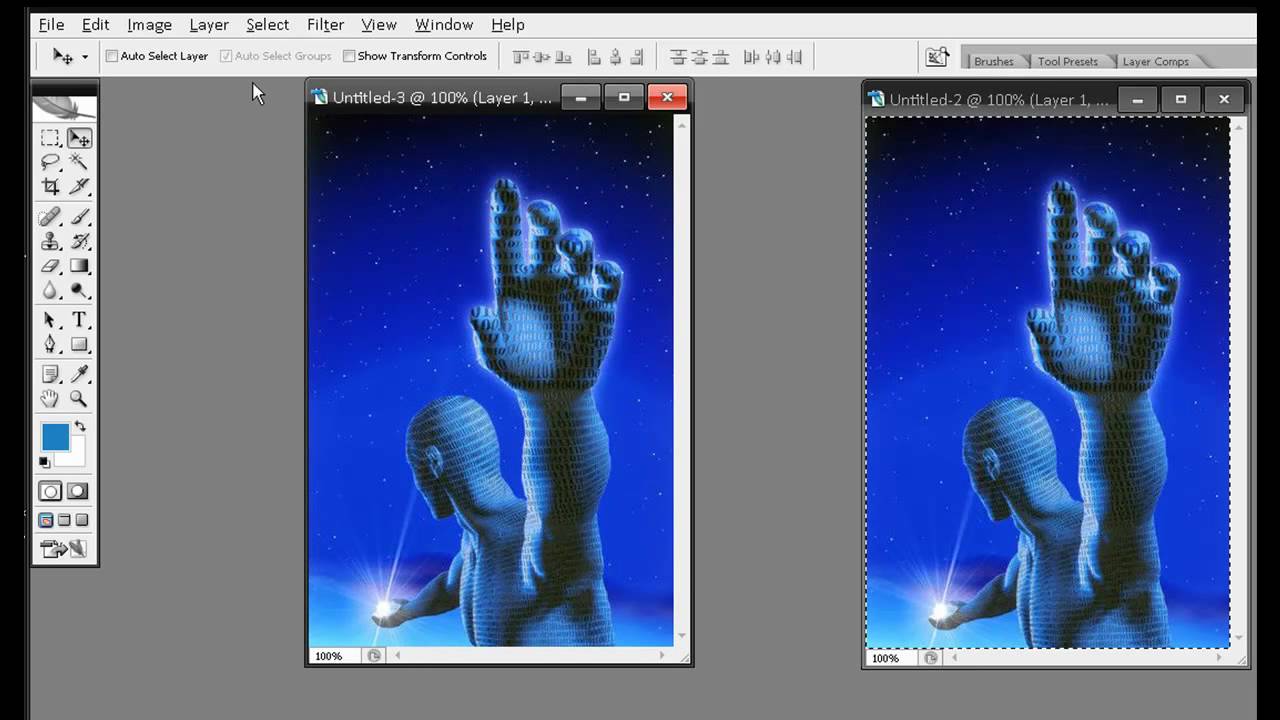The image size is (1280, 720).
Task: Select the Move tool in toolbox
Action: (79, 138)
